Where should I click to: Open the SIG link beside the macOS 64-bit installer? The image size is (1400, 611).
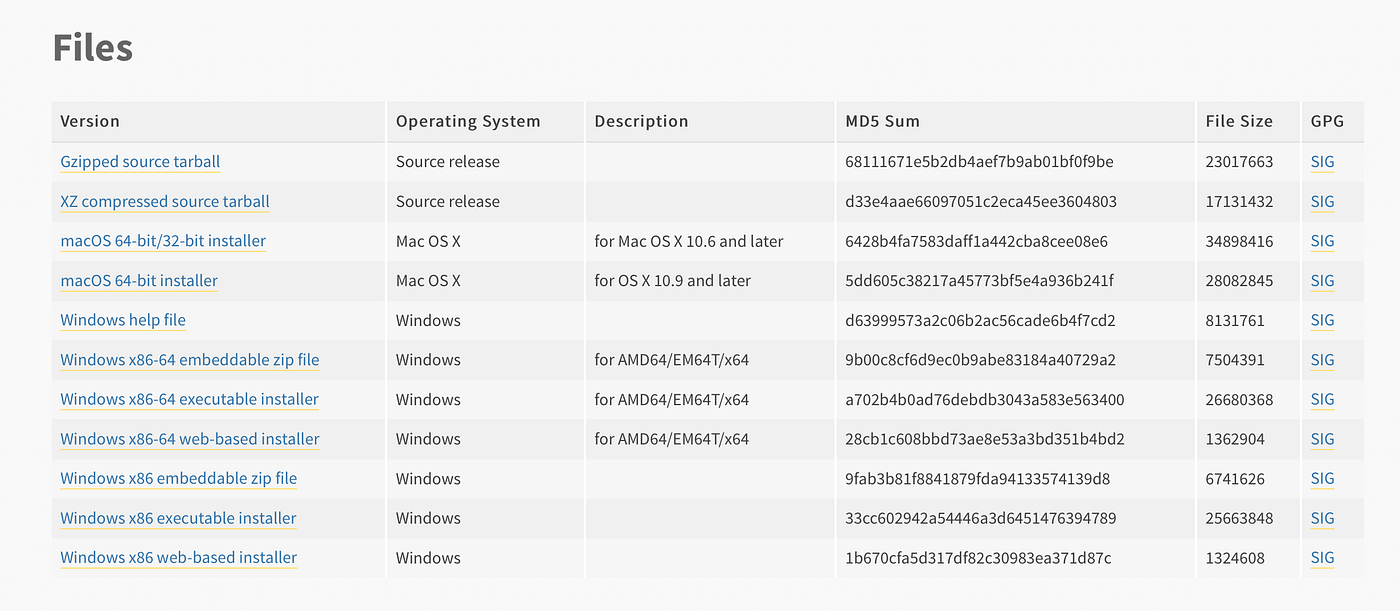(1322, 281)
